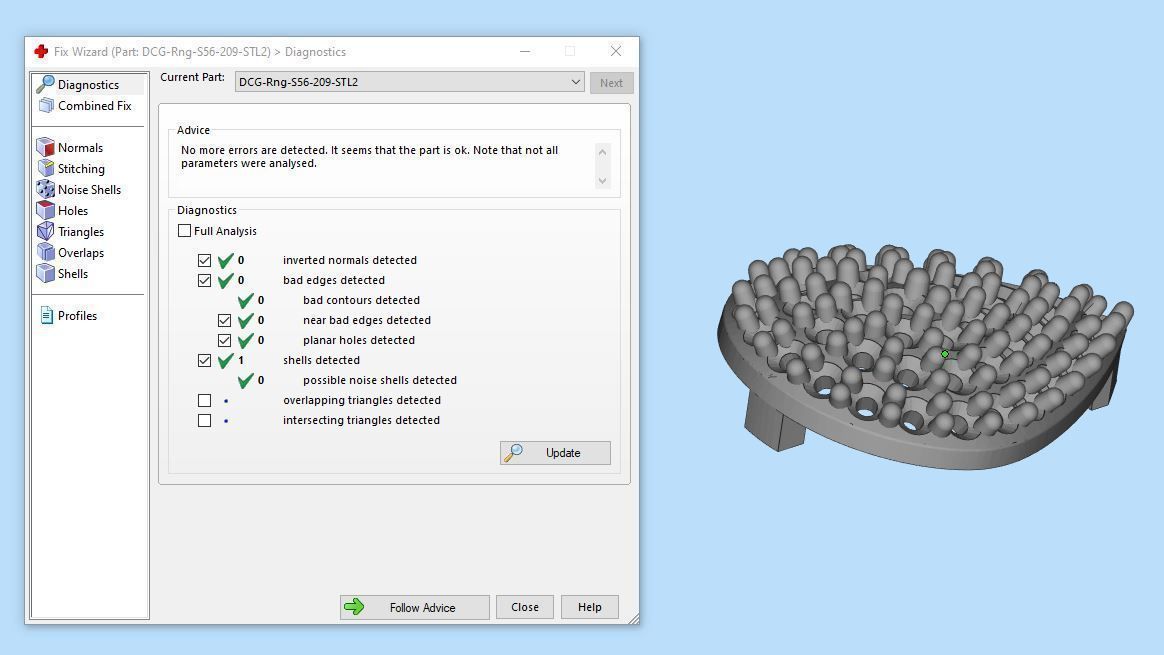Click the Help button
This screenshot has height=655, width=1164.
[589, 607]
